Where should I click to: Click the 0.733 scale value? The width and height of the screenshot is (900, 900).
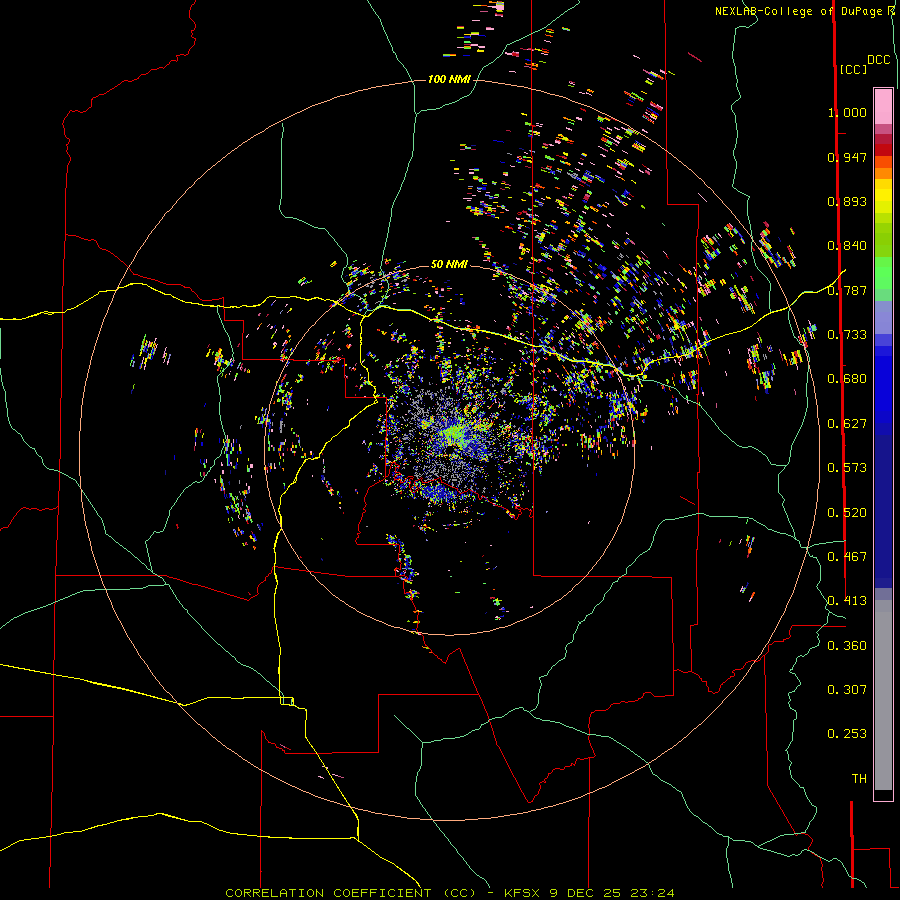847,335
